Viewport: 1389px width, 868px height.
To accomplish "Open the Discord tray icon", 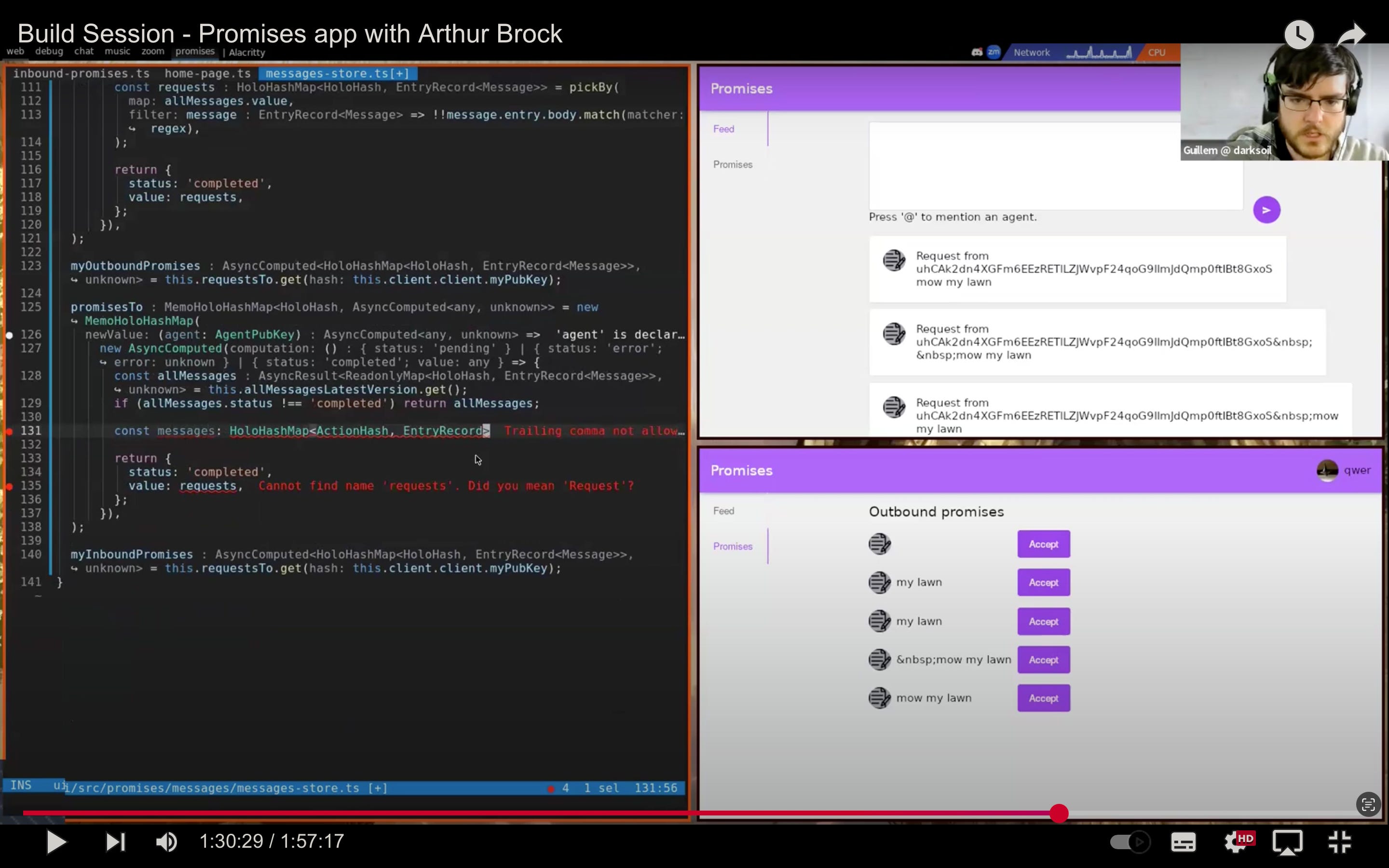I will [976, 52].
